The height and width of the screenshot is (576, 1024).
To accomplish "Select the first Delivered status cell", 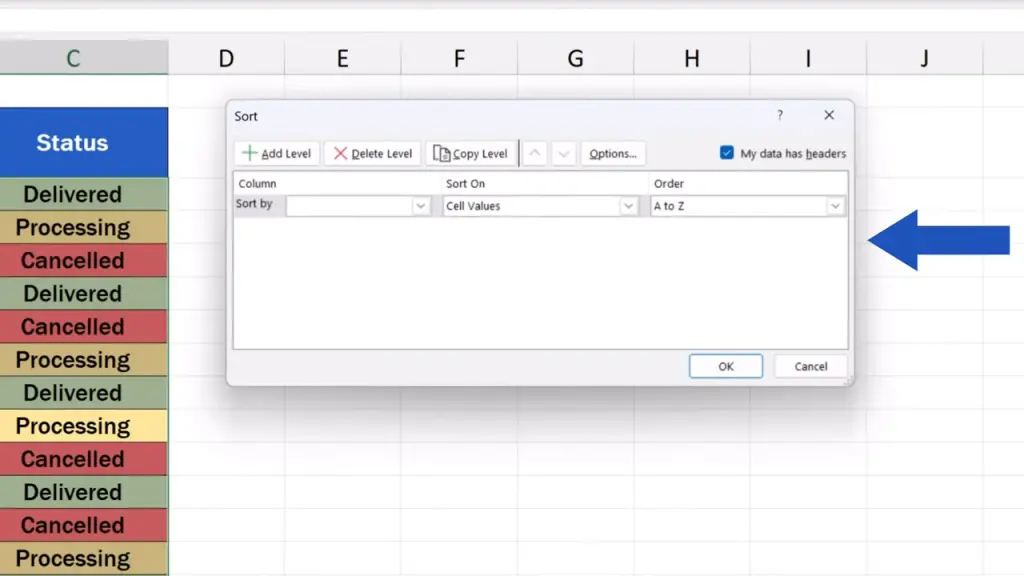I will point(73,195).
